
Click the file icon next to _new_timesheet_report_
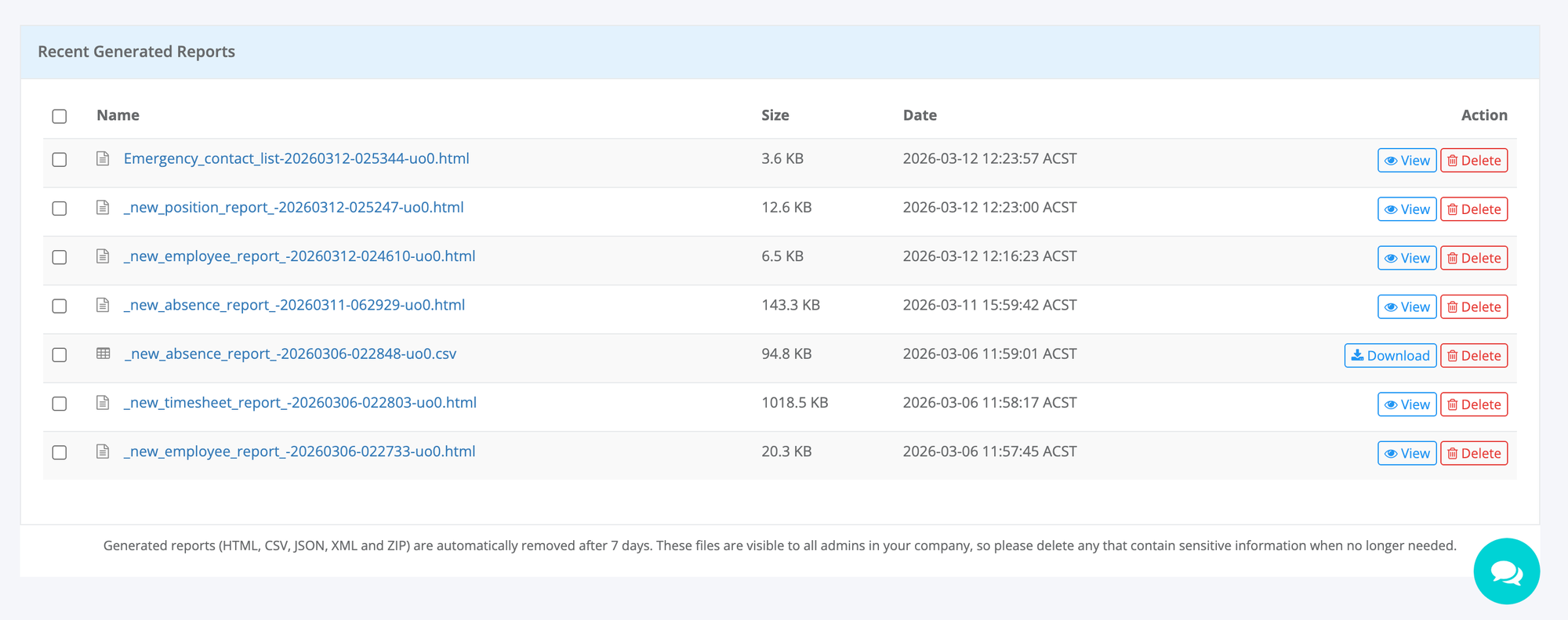coord(103,403)
